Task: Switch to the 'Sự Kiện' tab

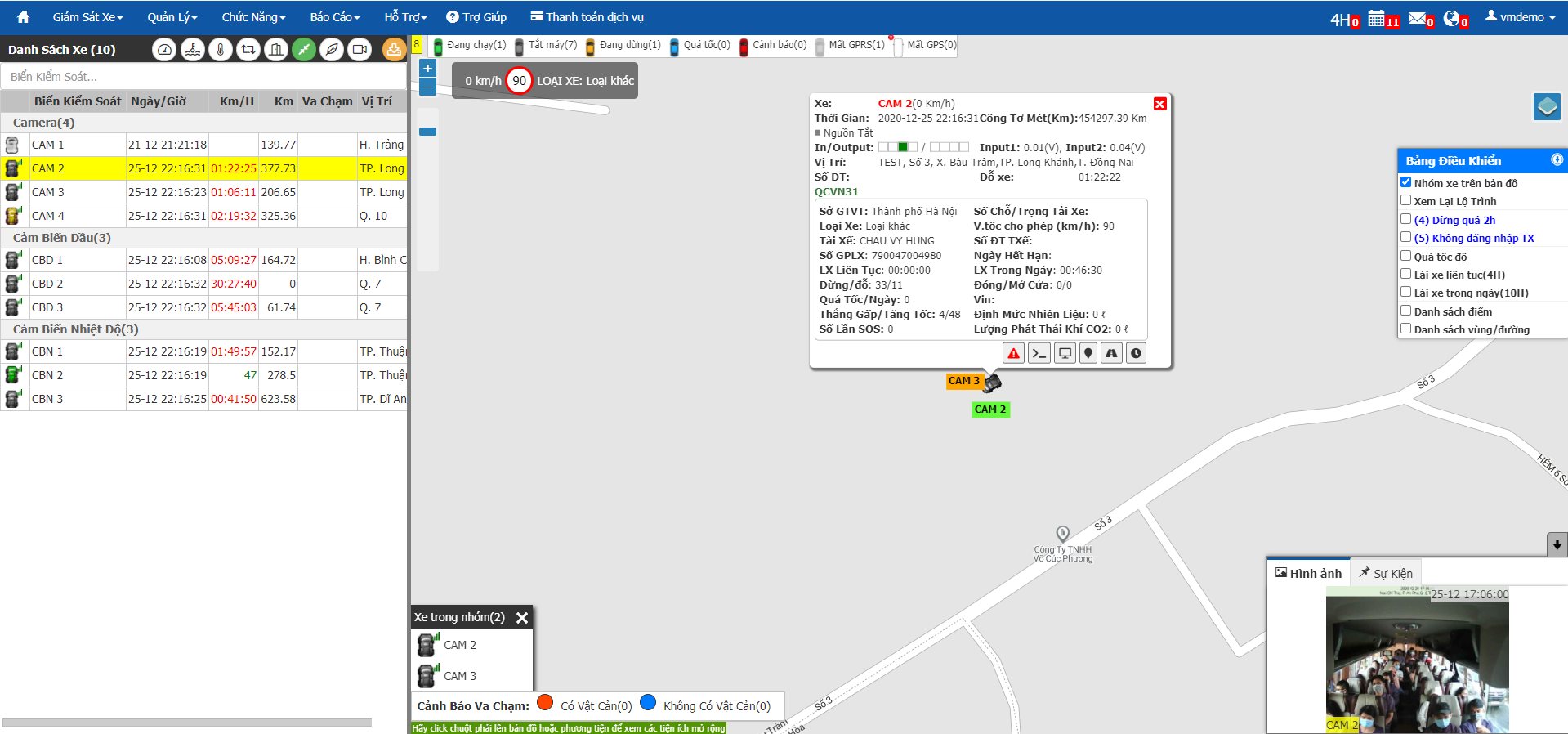Action: pos(1386,573)
